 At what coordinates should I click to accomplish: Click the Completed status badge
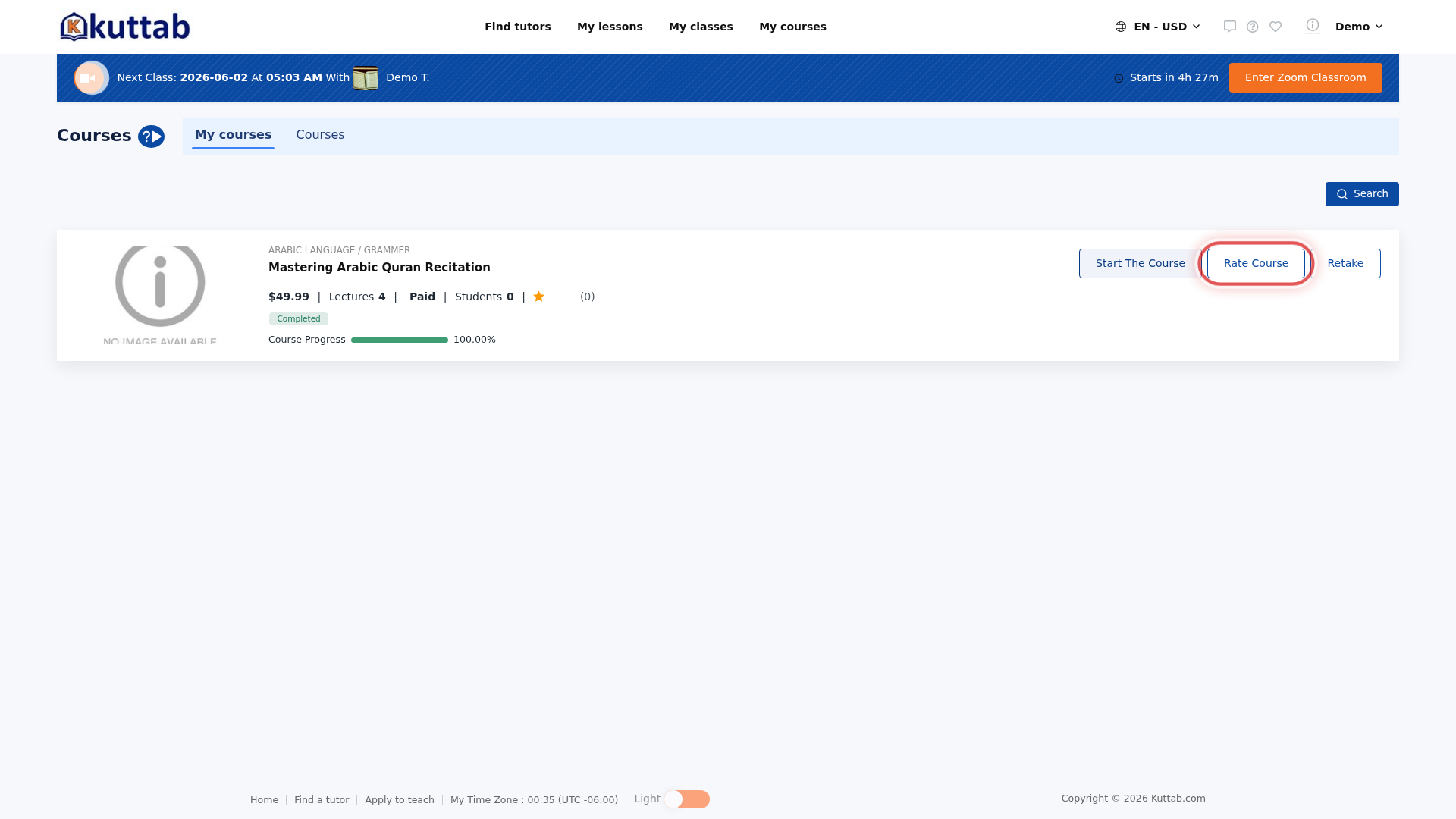coord(299,318)
